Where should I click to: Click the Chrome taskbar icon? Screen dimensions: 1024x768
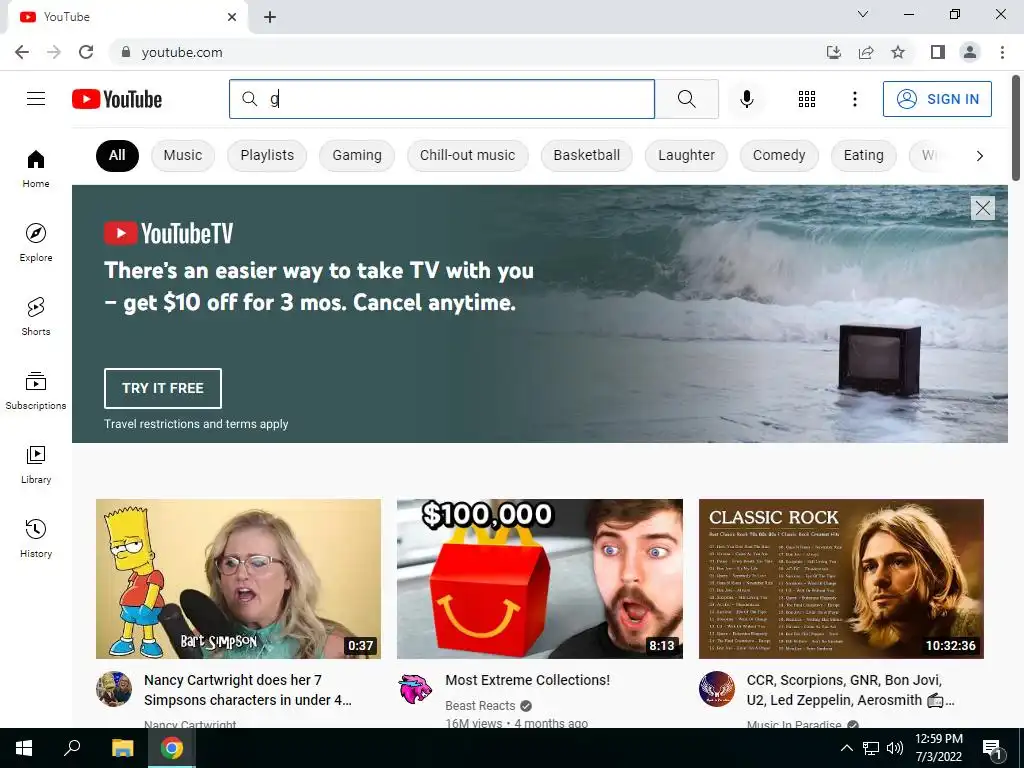(x=172, y=748)
